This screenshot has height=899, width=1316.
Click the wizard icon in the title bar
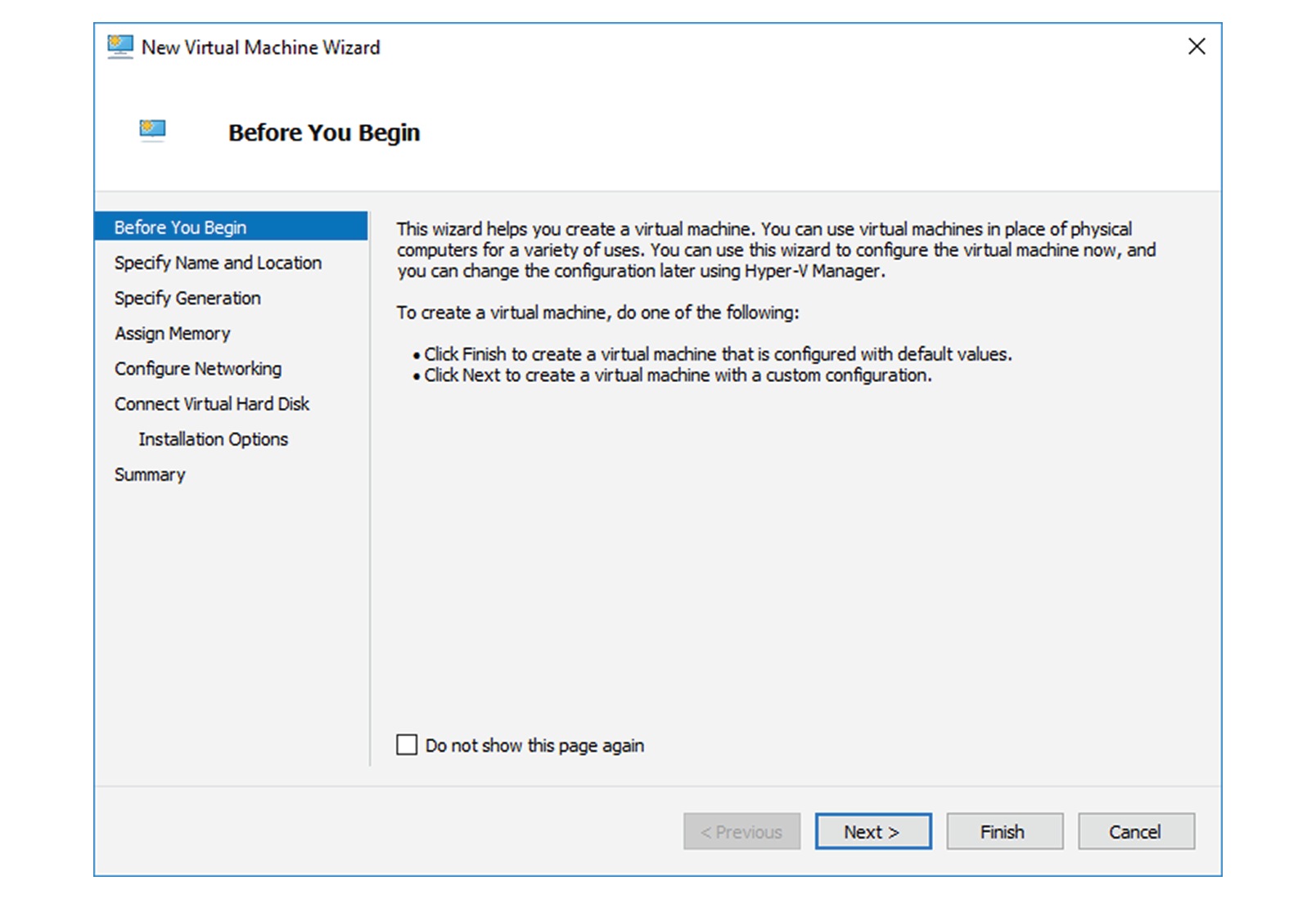point(119,47)
